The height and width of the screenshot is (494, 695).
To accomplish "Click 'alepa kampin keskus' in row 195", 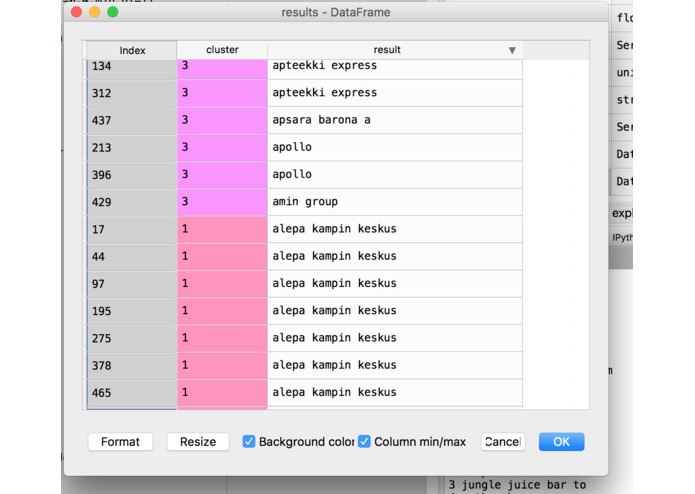I will (x=395, y=311).
